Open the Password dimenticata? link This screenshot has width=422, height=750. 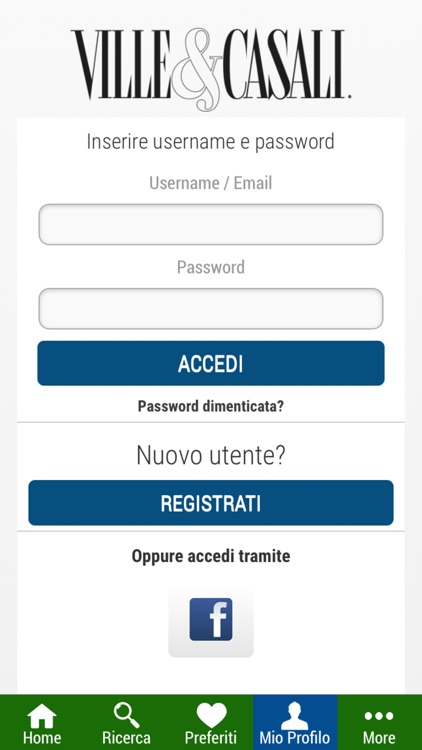pos(211,406)
